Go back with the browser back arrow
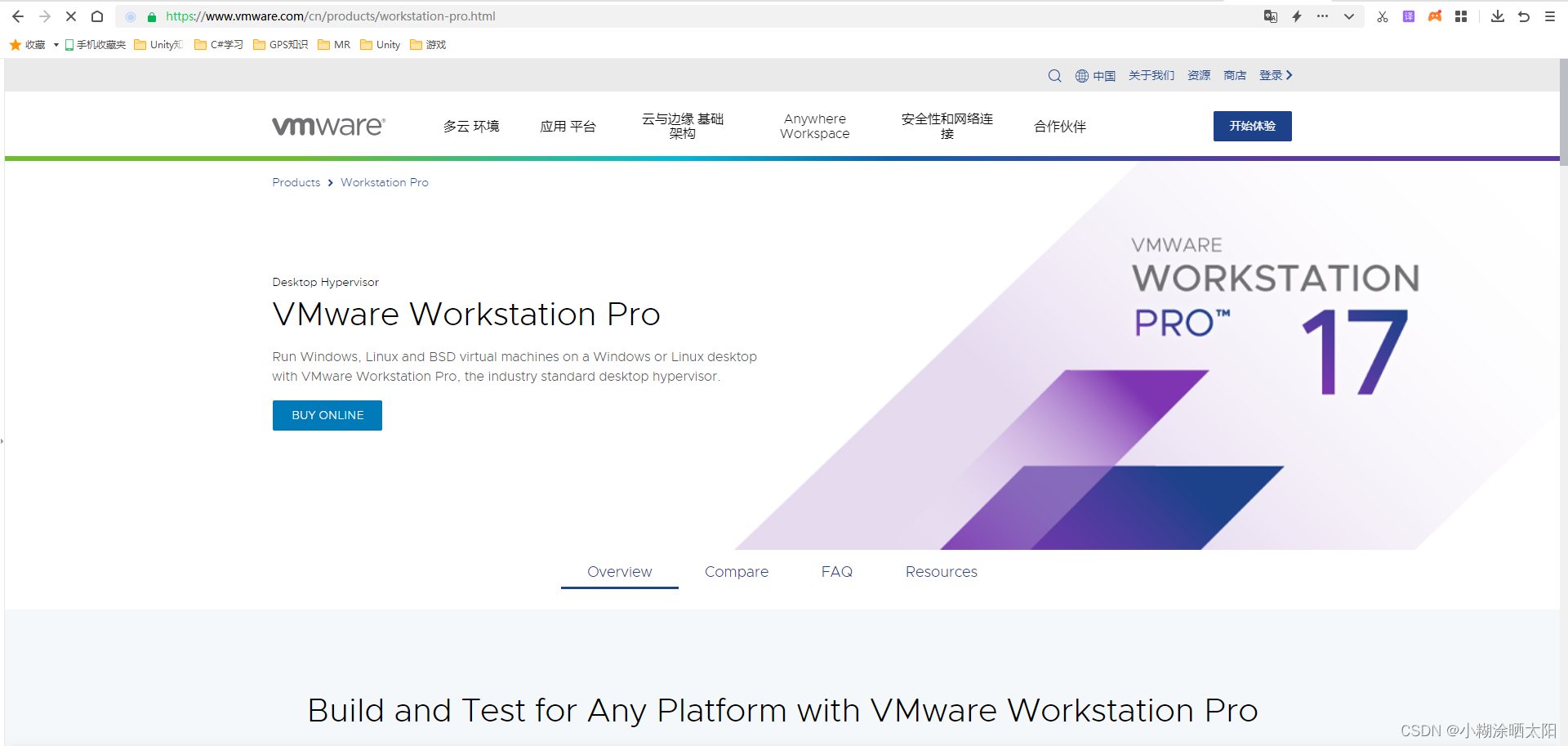1568x746 pixels. click(18, 16)
